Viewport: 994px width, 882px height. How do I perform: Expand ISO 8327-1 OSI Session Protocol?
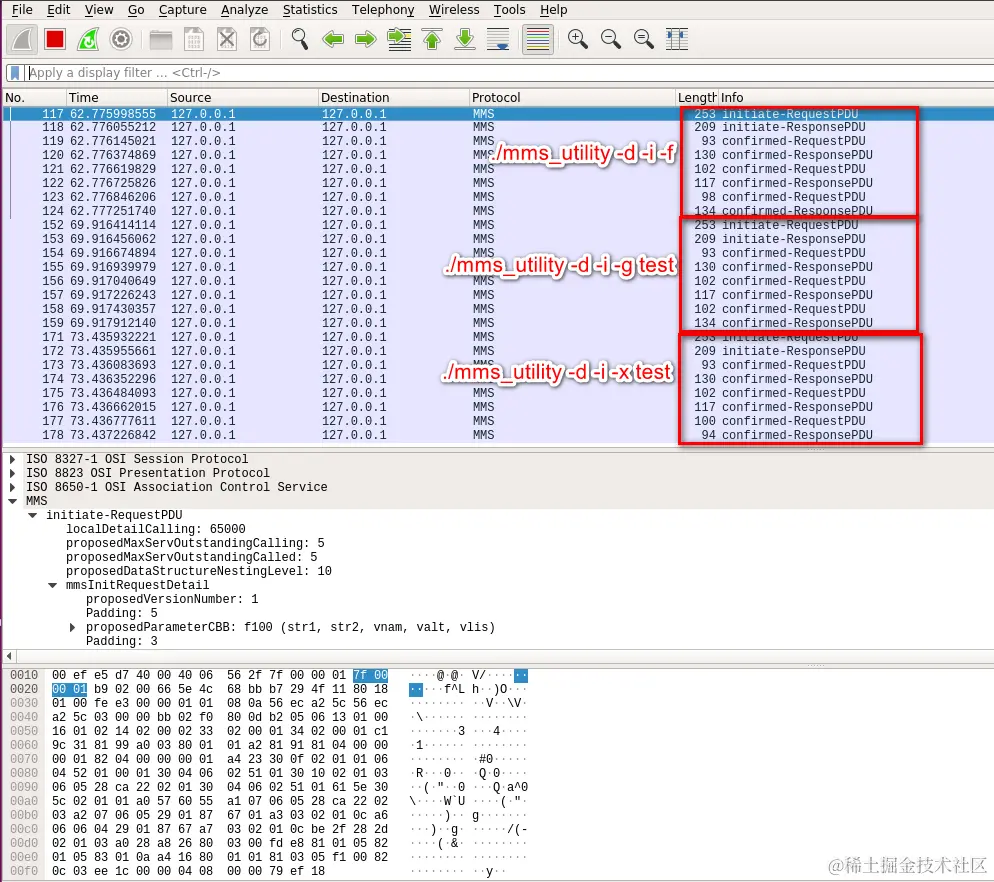coord(12,459)
